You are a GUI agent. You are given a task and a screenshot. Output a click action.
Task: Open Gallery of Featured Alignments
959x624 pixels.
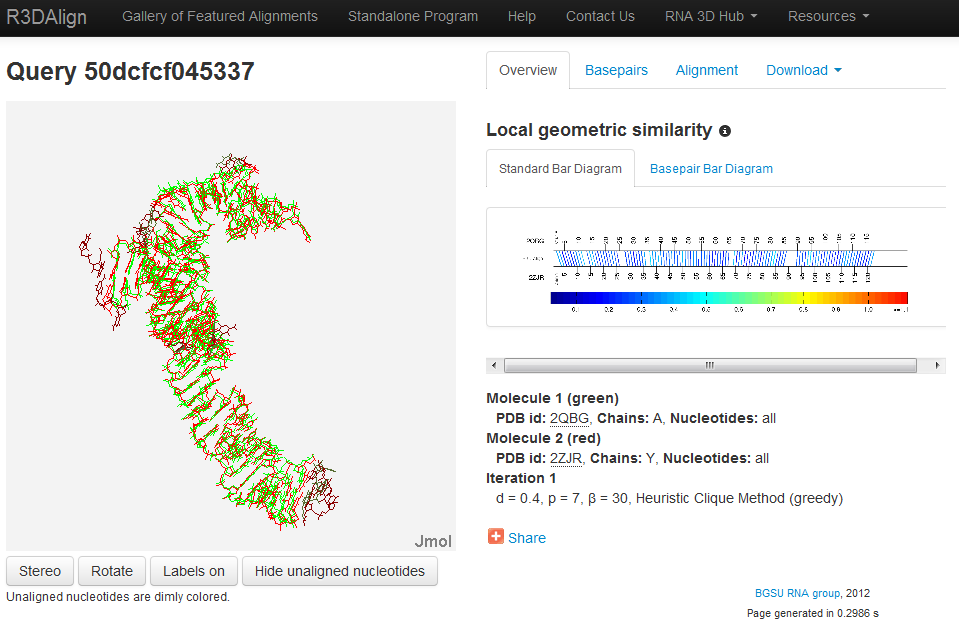click(220, 17)
